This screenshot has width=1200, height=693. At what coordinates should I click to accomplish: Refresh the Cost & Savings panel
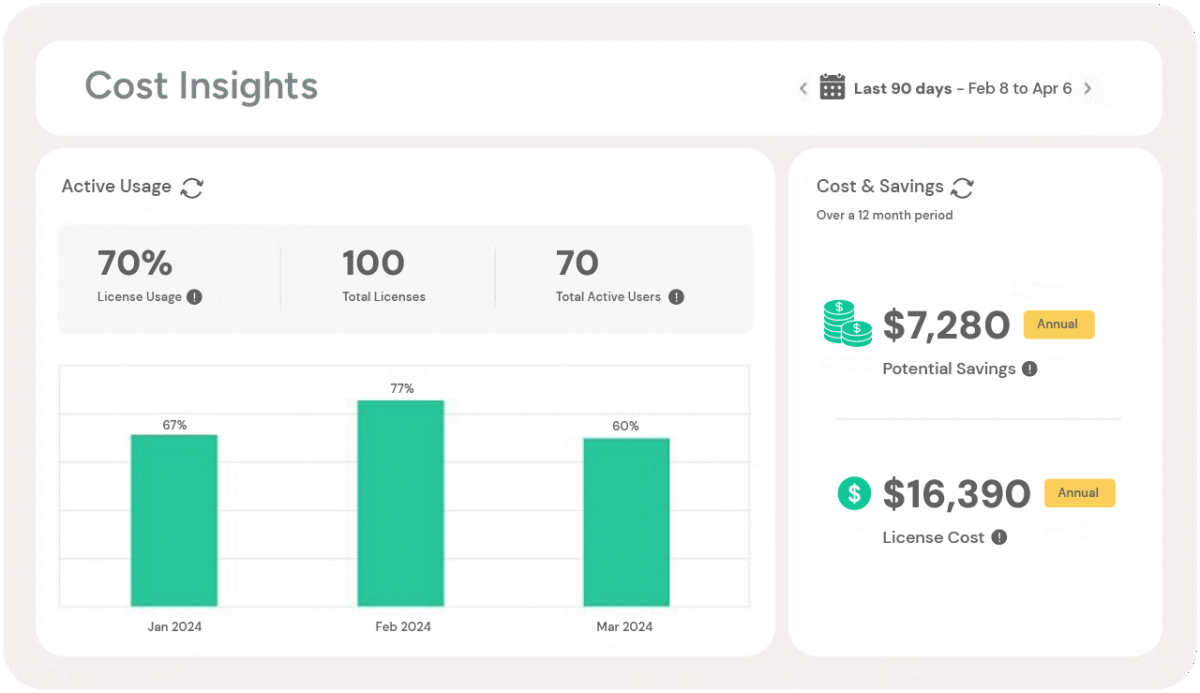[962, 187]
